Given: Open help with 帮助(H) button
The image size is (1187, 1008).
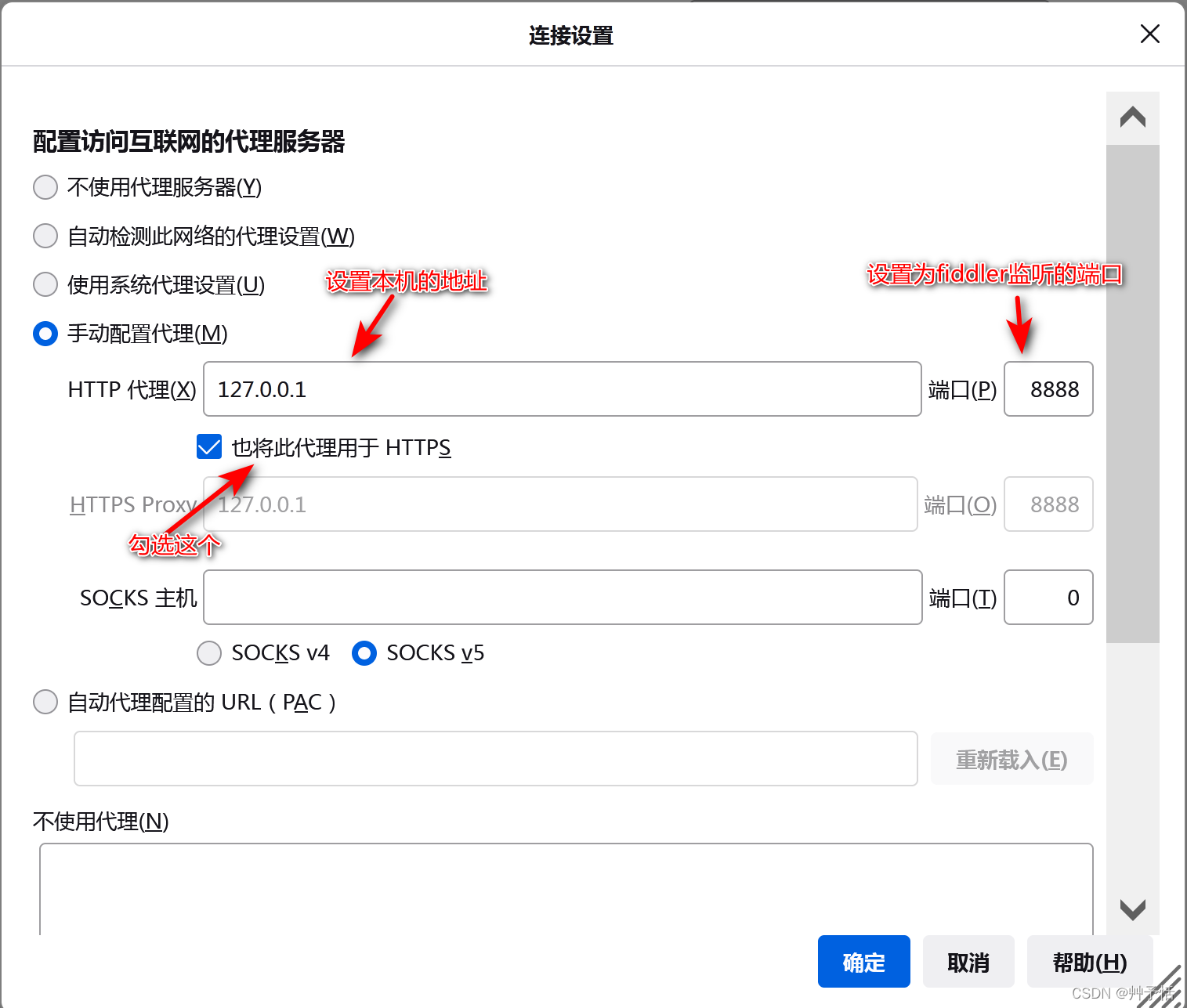Looking at the screenshot, I should point(1090,962).
